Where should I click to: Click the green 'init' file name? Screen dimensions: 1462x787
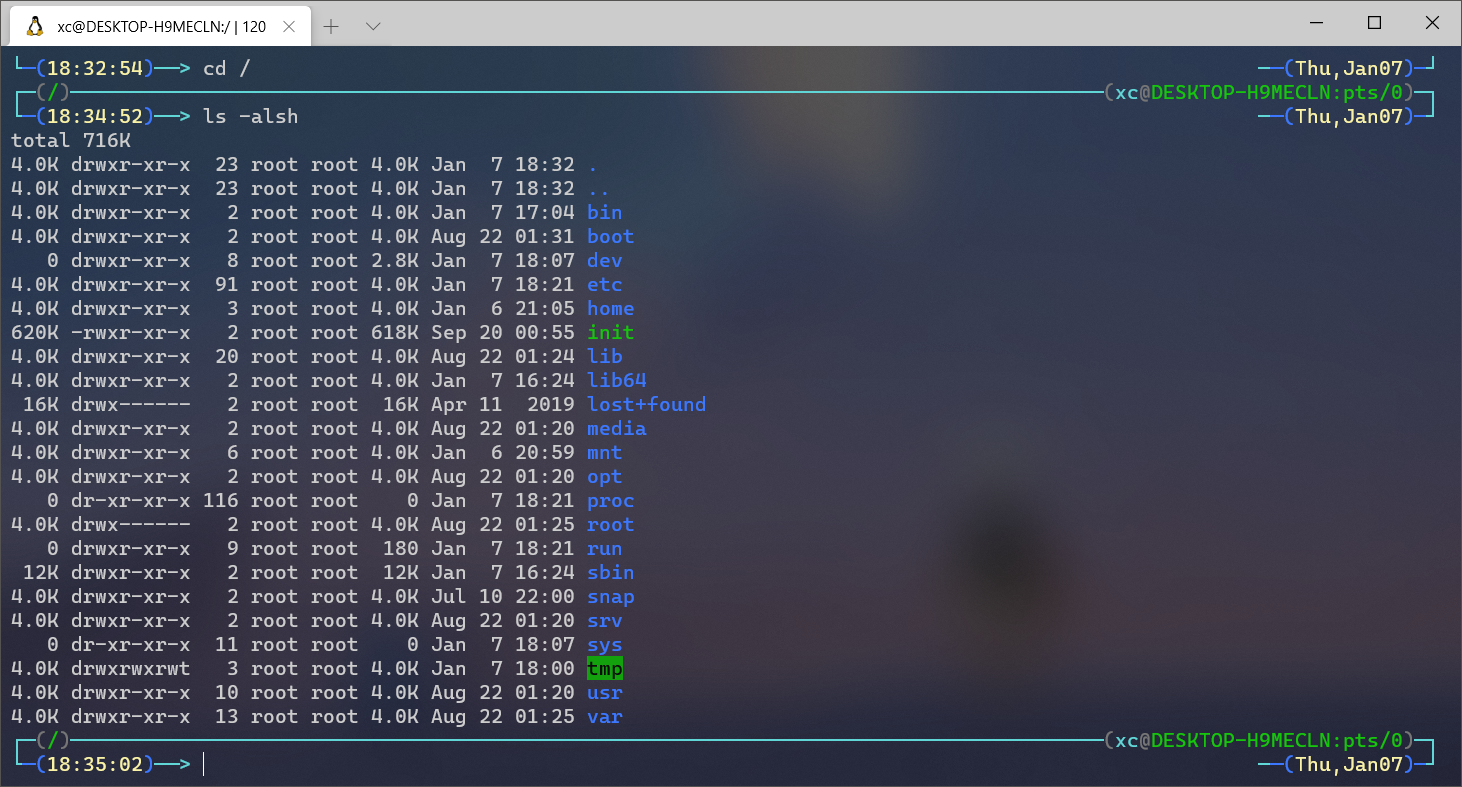point(610,332)
